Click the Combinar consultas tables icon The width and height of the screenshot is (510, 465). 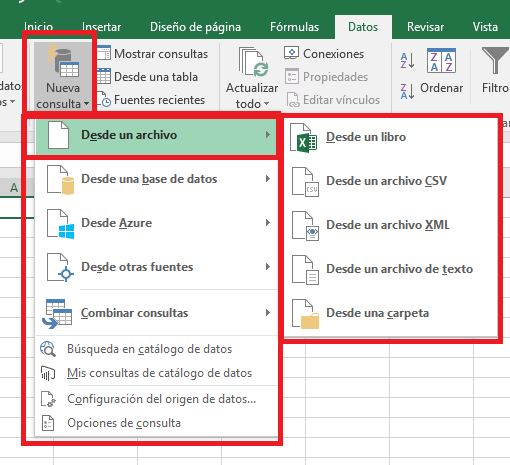click(x=57, y=314)
